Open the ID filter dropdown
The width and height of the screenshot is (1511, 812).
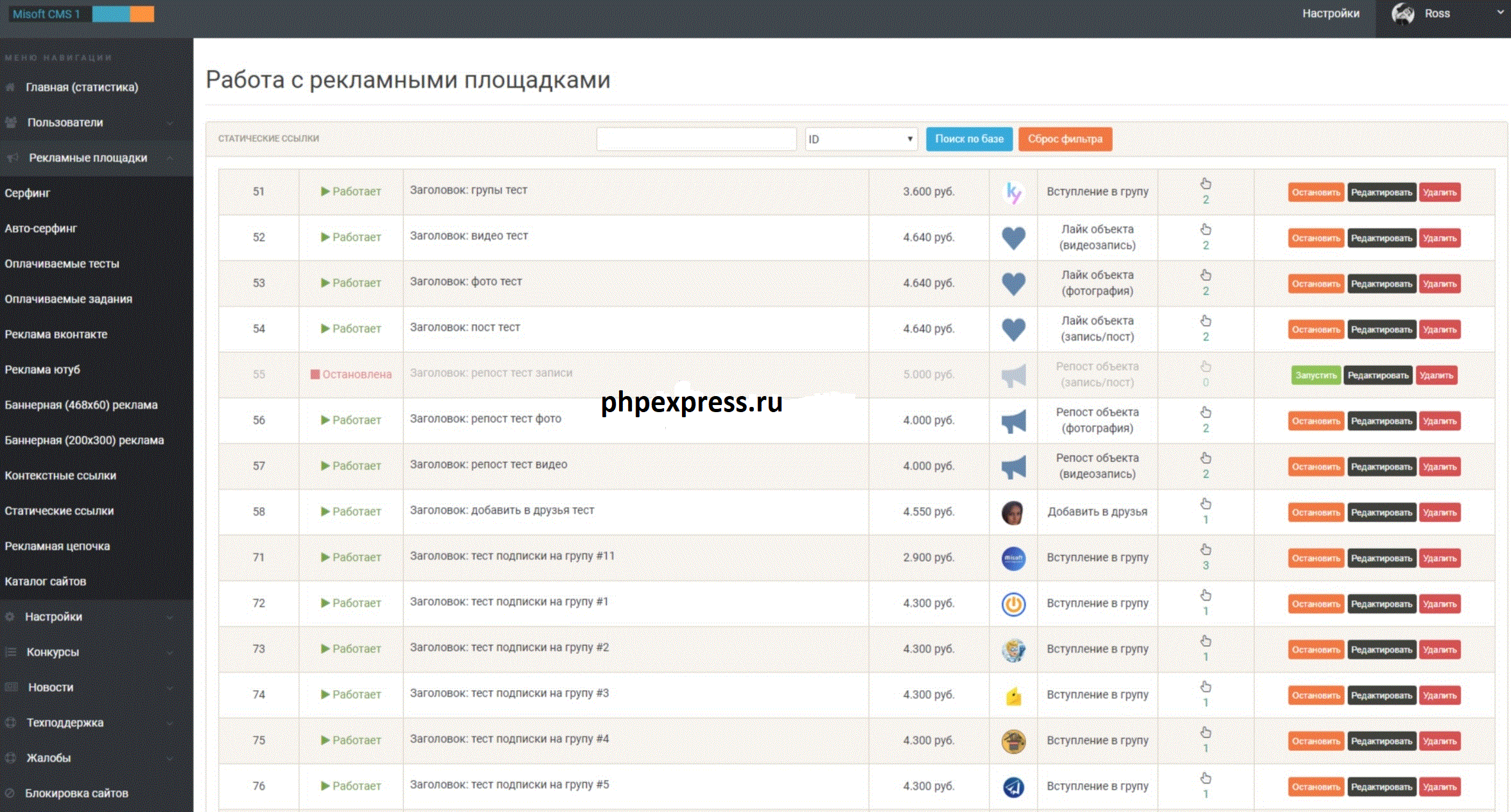tap(861, 139)
